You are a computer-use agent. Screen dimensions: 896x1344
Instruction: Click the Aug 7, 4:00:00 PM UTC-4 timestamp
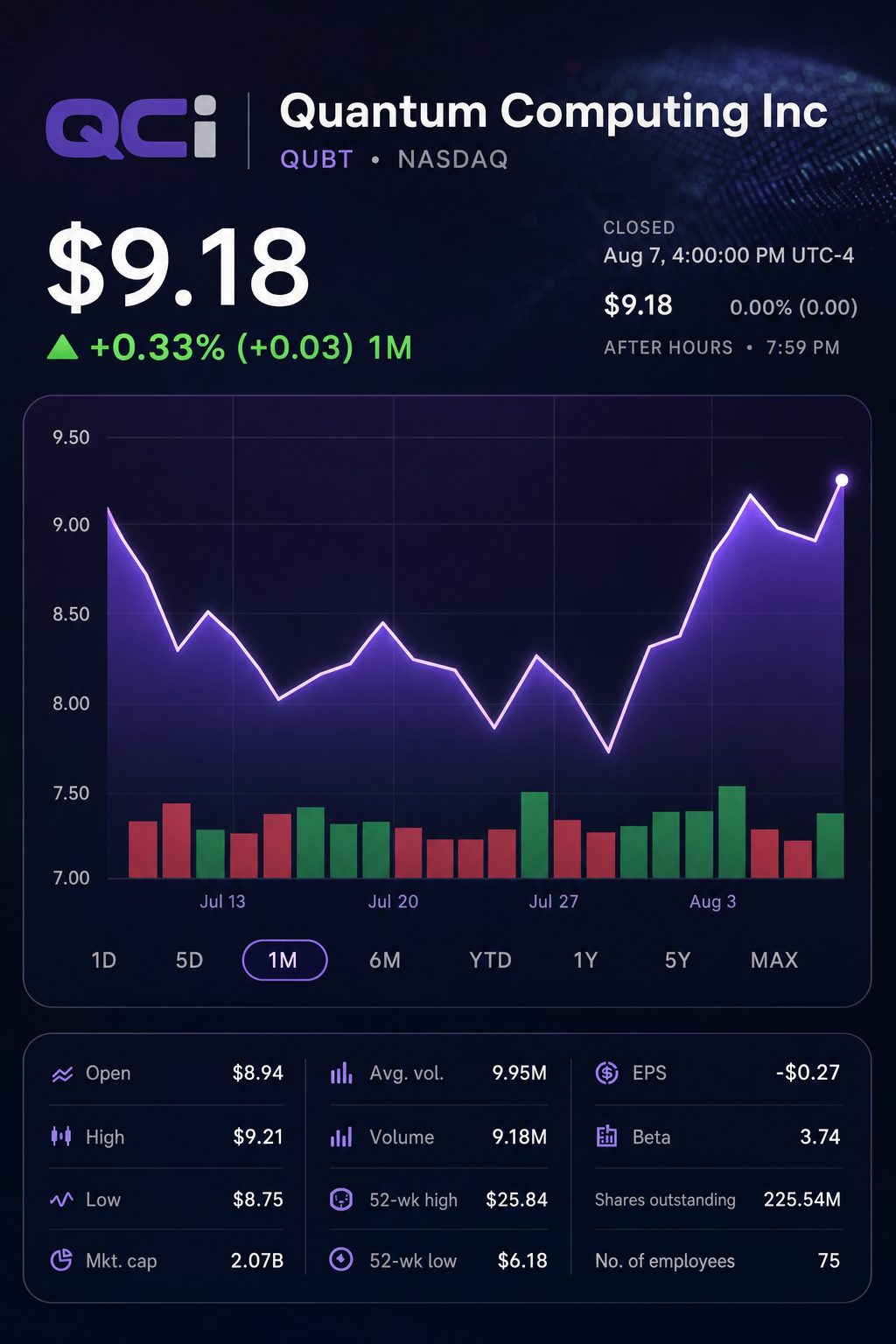click(x=729, y=255)
